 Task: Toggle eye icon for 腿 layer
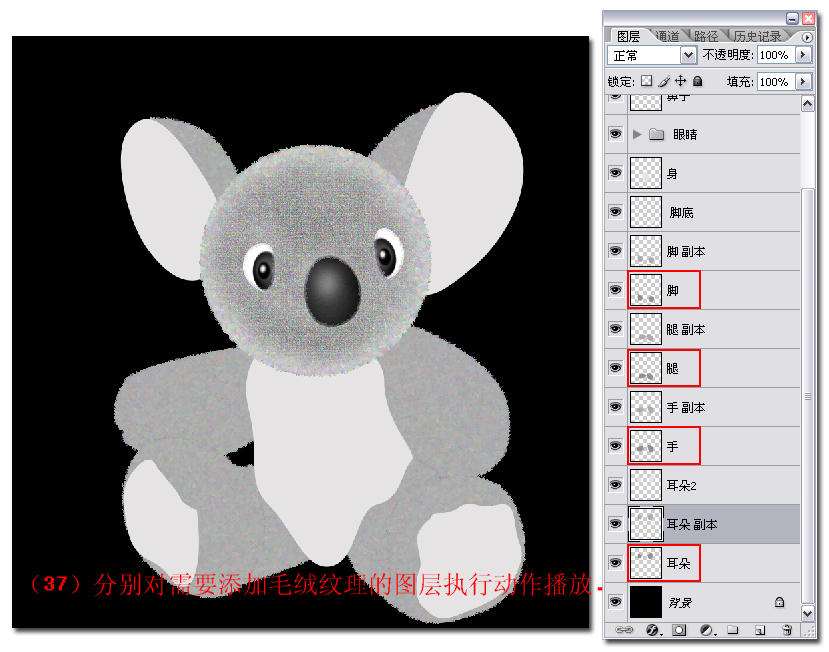[615, 368]
